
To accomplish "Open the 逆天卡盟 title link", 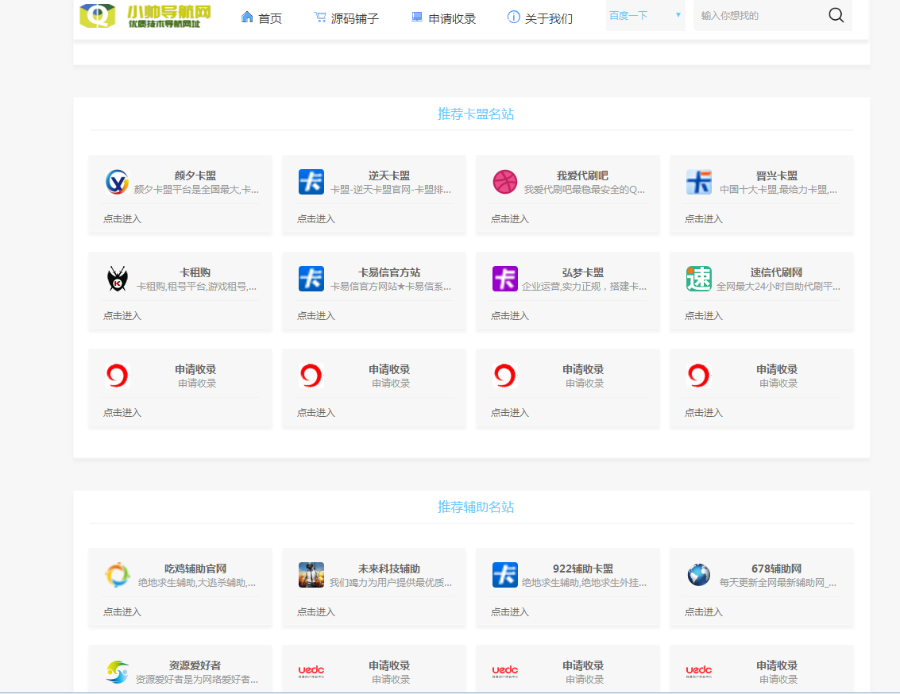I will point(389,176).
